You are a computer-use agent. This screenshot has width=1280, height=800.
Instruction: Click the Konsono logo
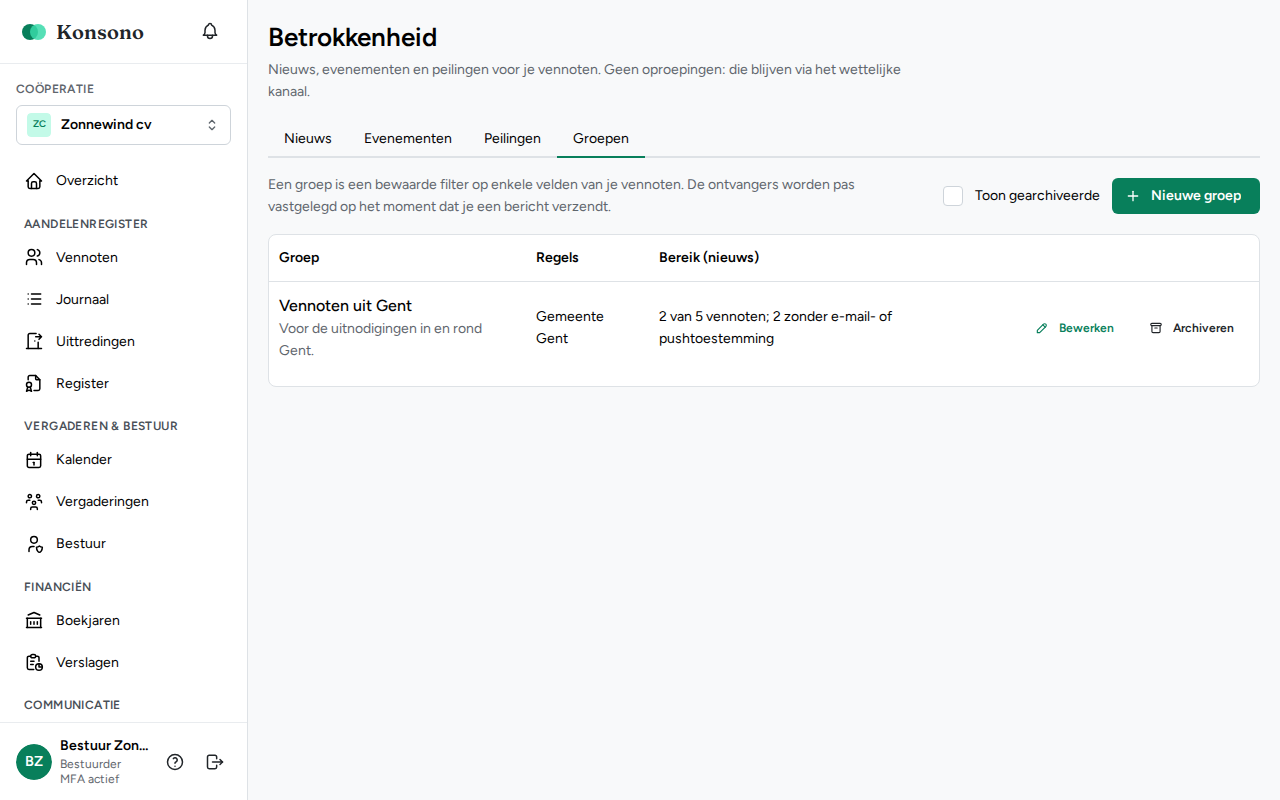[x=83, y=32]
